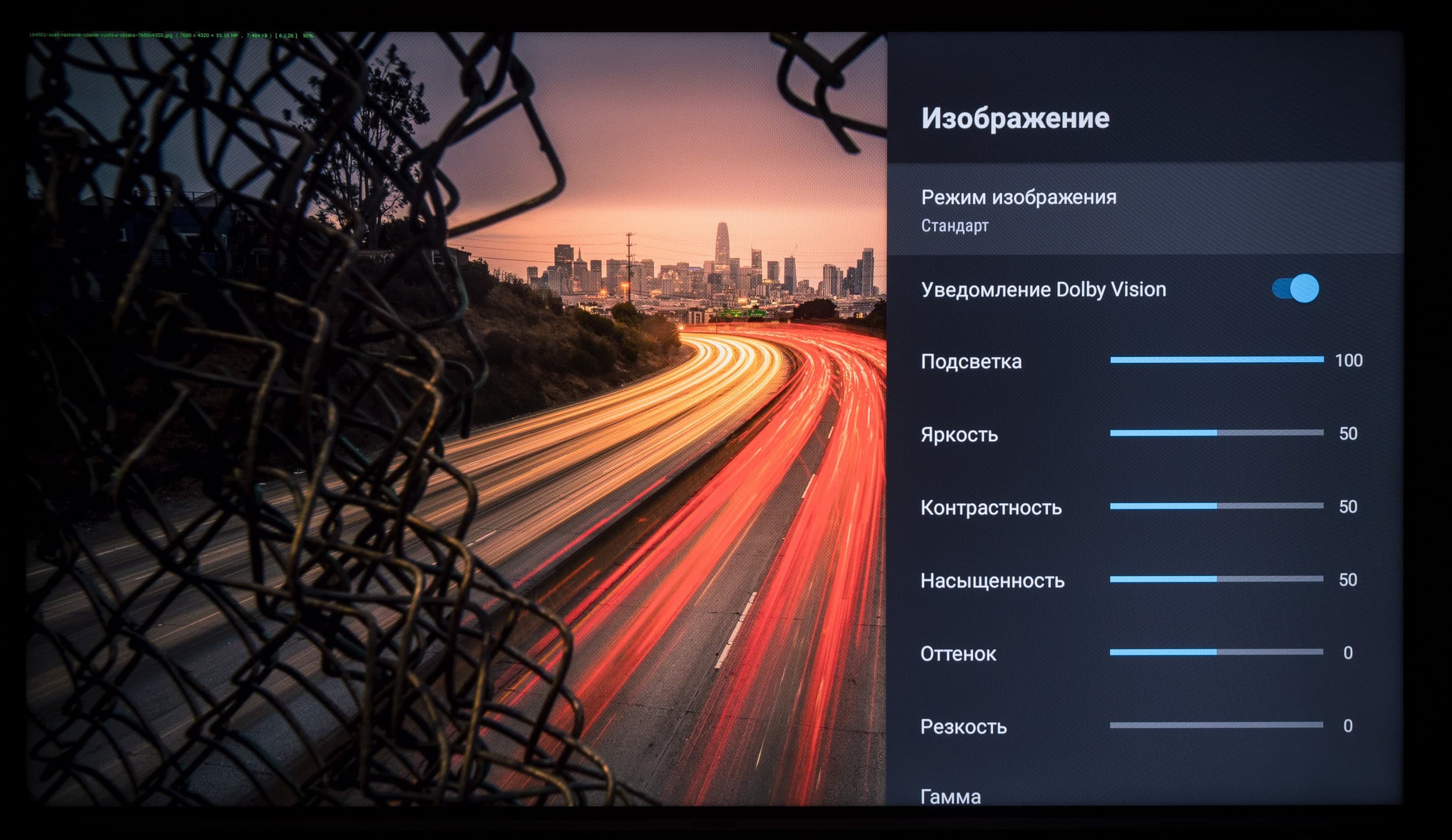1452x840 pixels.
Task: Click the Насыщенность slider track
Action: tap(1216, 579)
